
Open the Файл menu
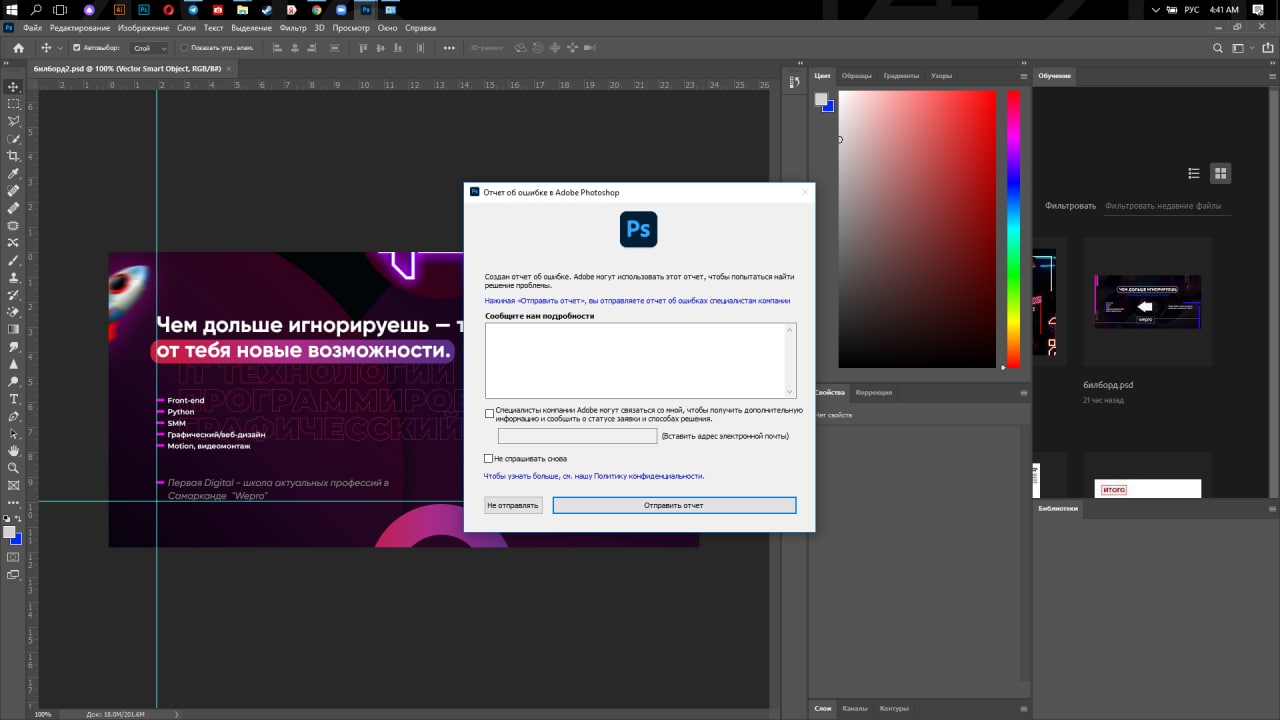pos(32,28)
